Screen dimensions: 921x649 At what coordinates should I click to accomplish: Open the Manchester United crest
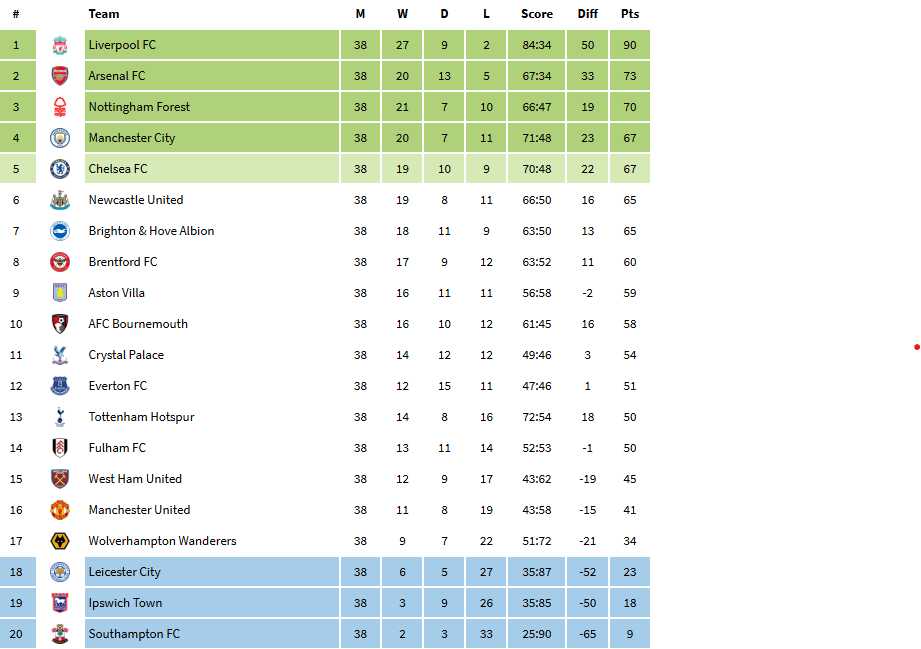[60, 510]
